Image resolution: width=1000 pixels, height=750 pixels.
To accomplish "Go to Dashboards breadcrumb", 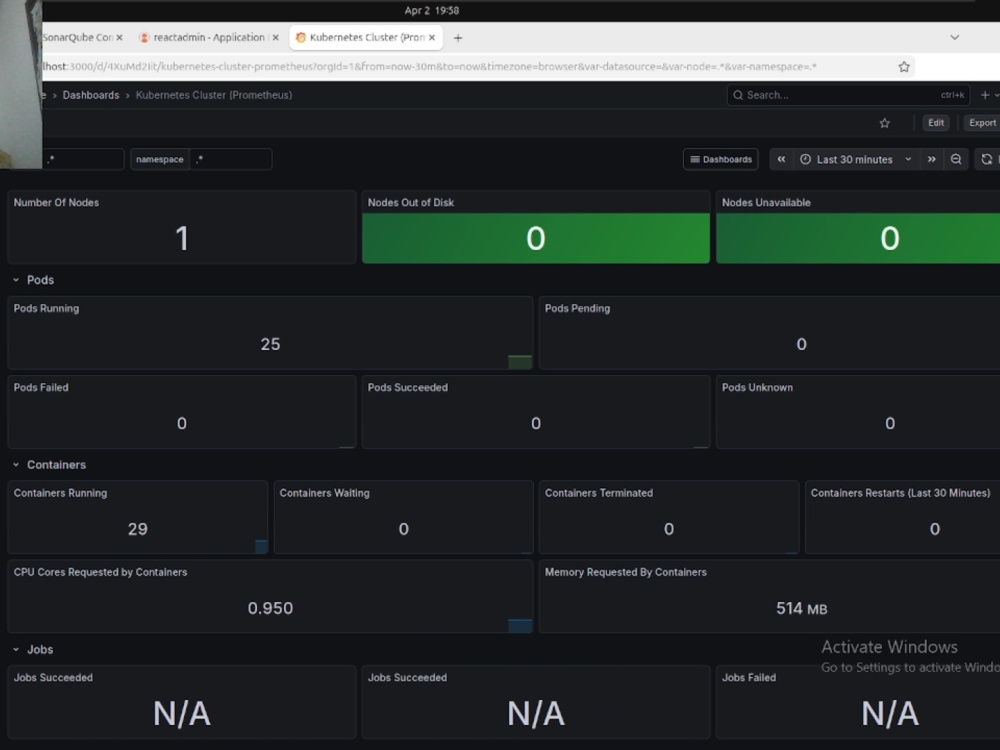I will (91, 95).
